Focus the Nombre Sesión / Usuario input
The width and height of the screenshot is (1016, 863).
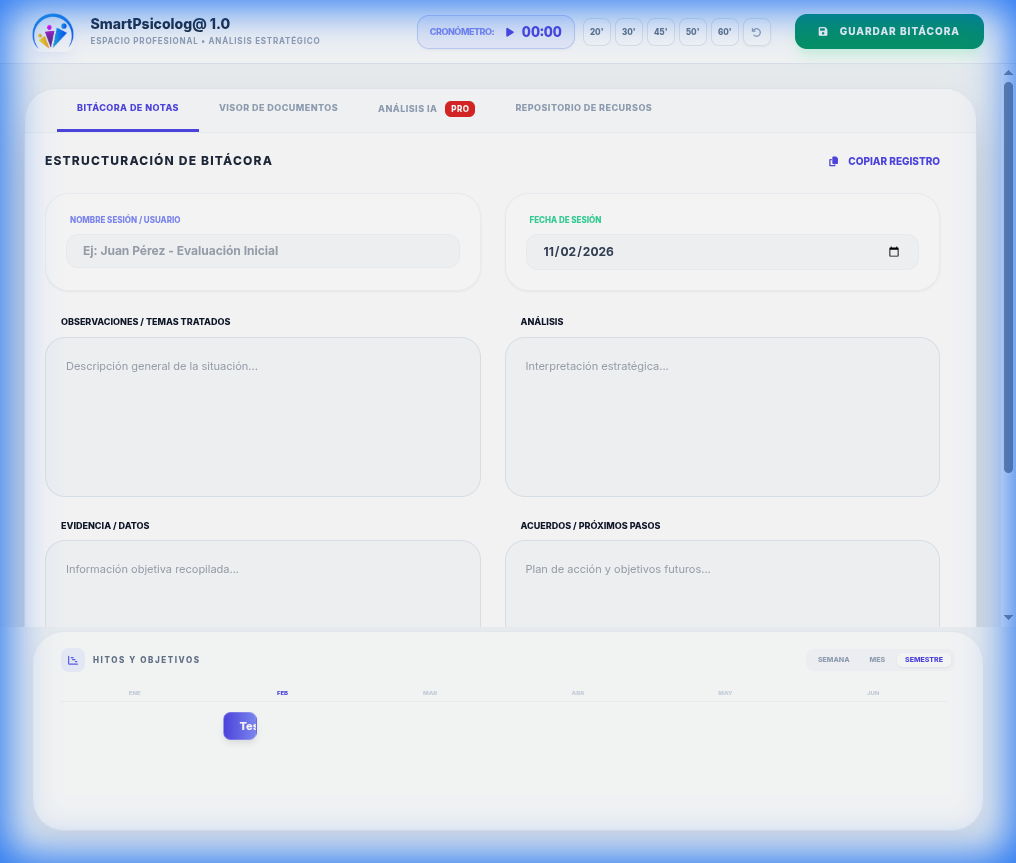(x=263, y=251)
